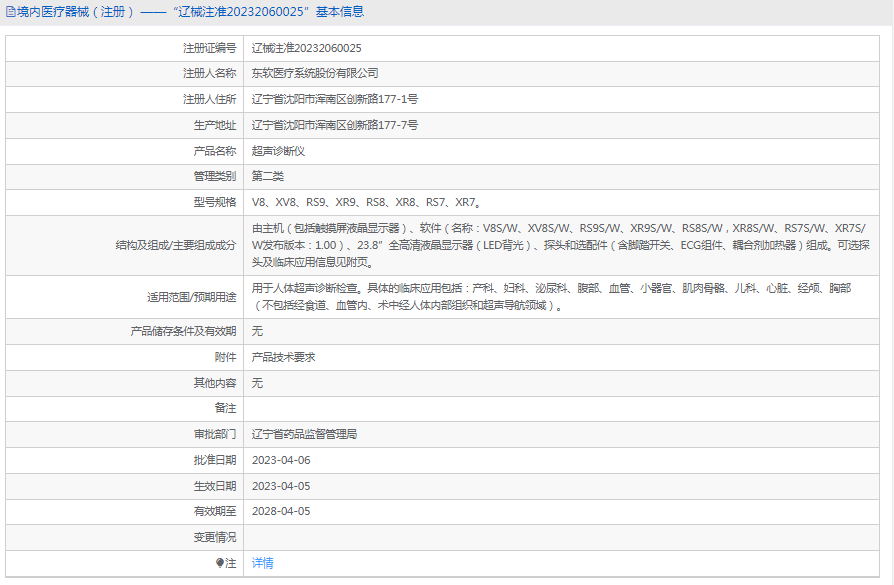Click production address ending in 177-7号
This screenshot has height=585, width=894.
[335, 125]
